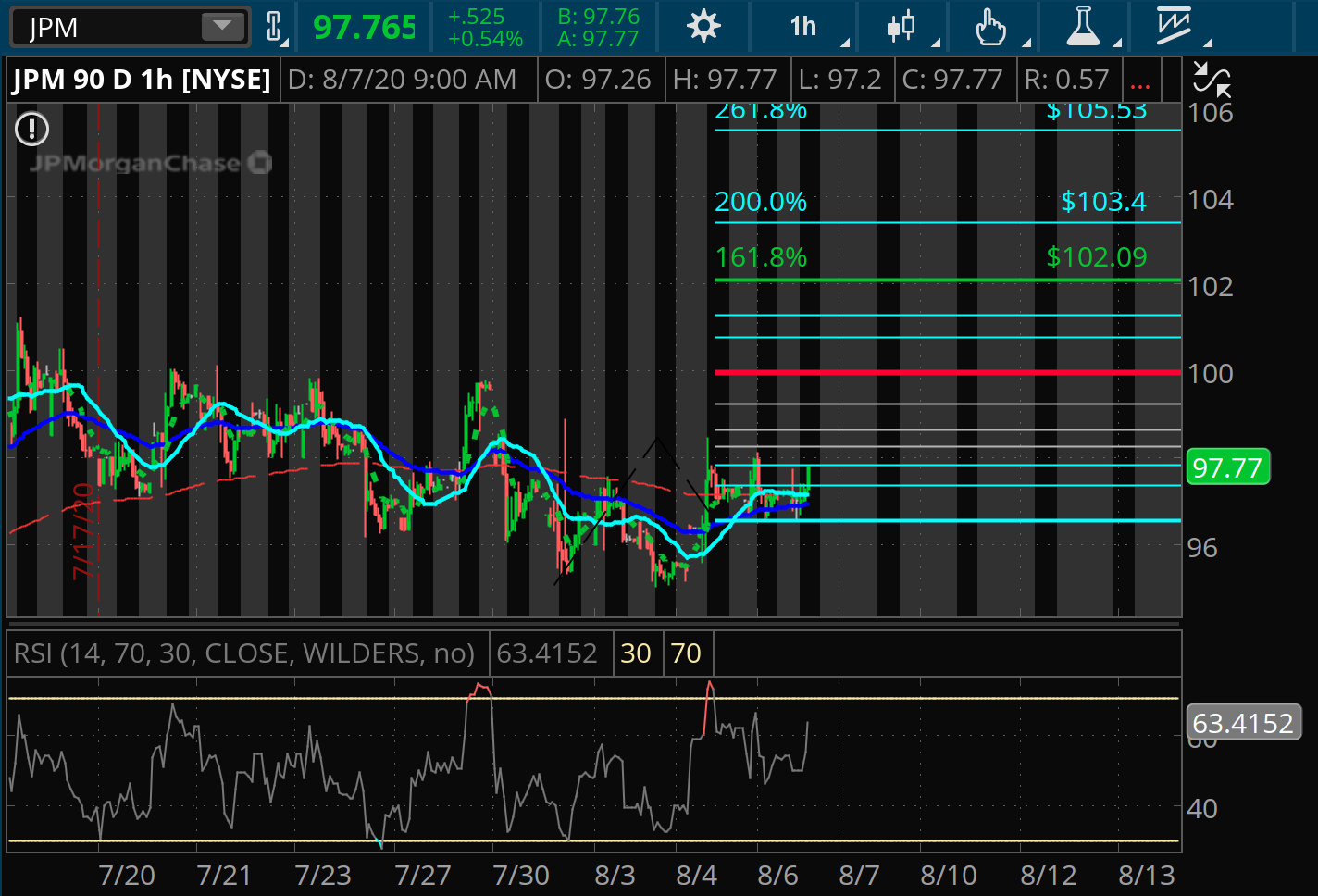1318x896 pixels.
Task: Click the date D: 8/7/20 9:00 AM
Action: click(402, 80)
